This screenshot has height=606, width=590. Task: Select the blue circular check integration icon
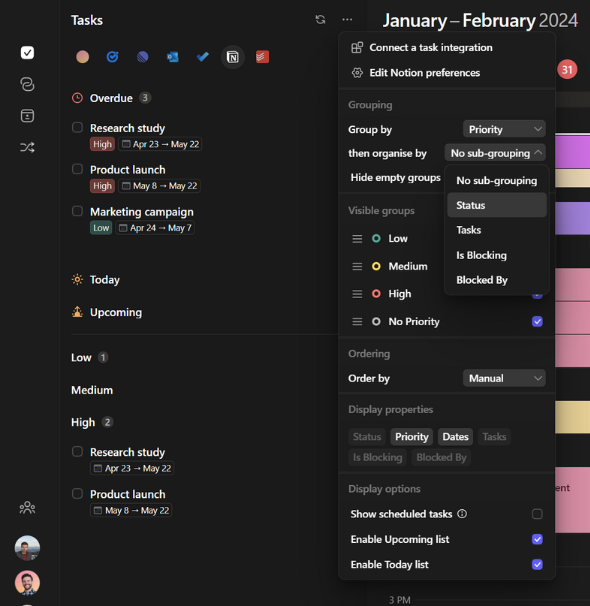click(112, 57)
